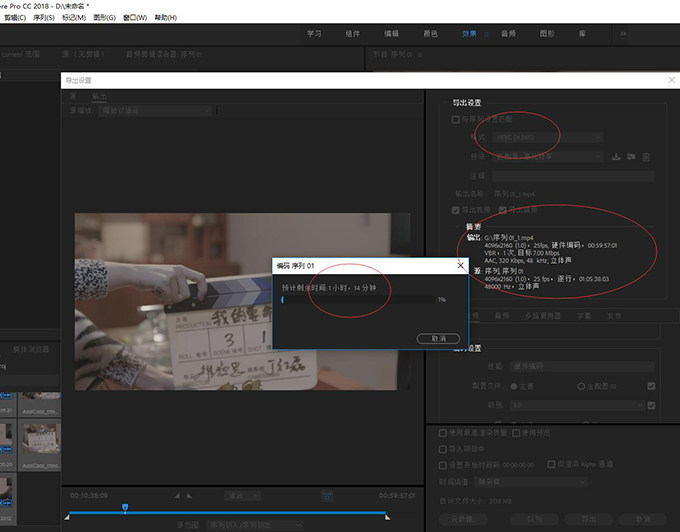The image size is (680, 532).
Task: Open the 发布 export settings tab
Action: 614,316
